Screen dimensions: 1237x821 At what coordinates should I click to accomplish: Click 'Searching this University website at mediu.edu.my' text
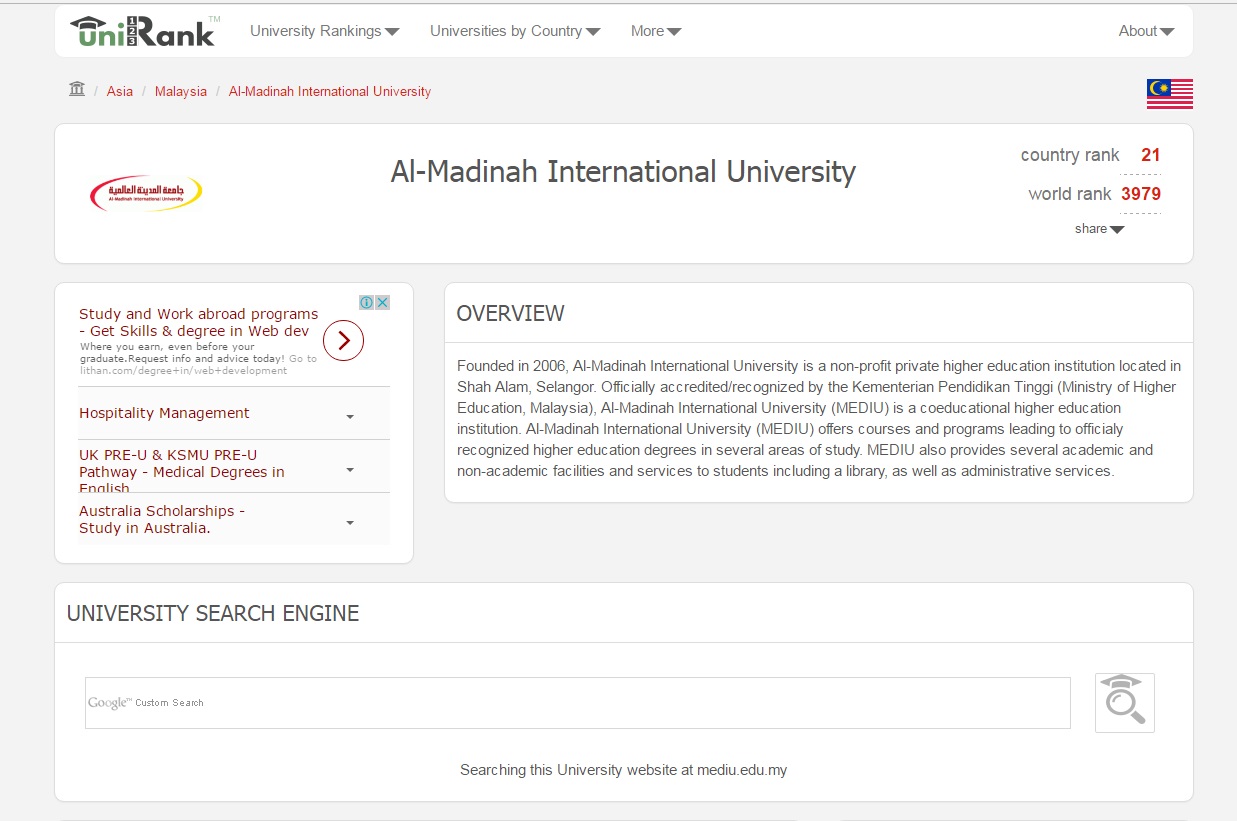tap(623, 770)
